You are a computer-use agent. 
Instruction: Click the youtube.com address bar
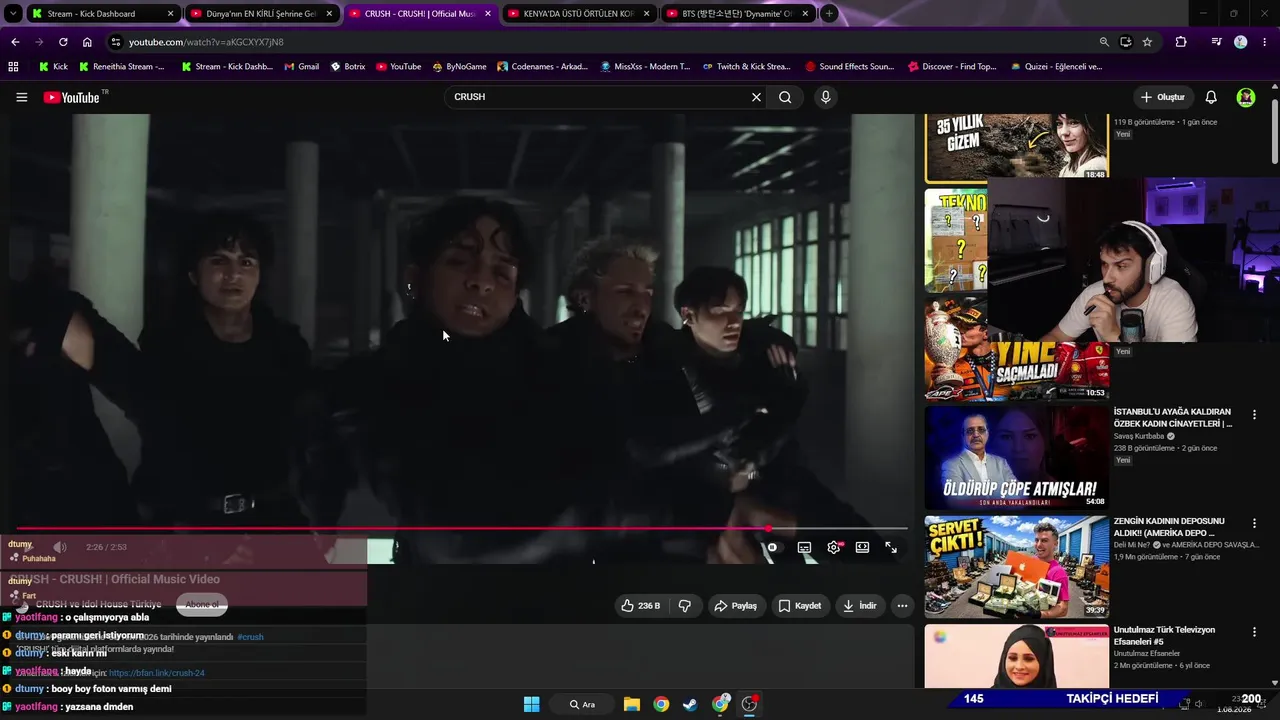(x=600, y=42)
